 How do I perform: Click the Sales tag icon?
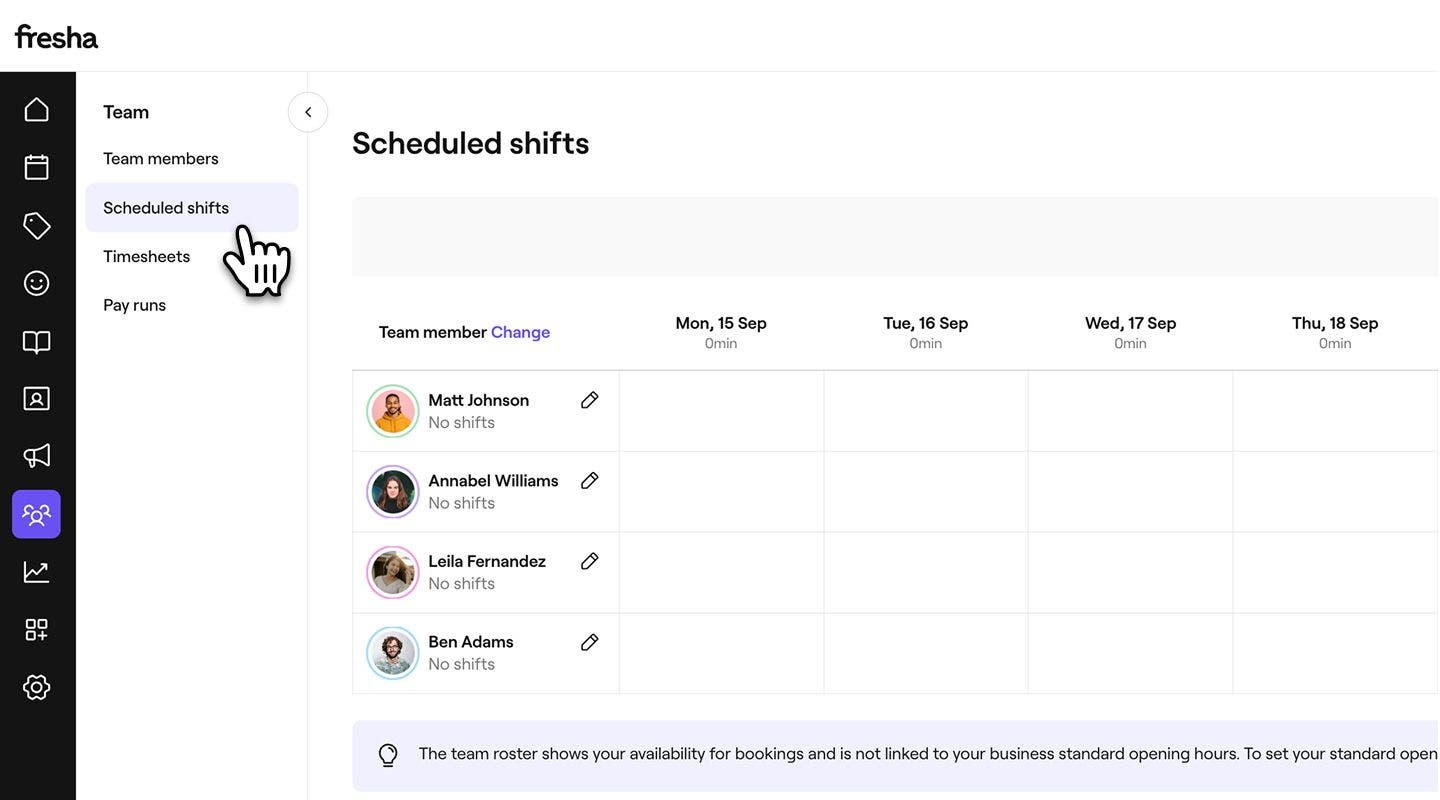click(x=37, y=225)
